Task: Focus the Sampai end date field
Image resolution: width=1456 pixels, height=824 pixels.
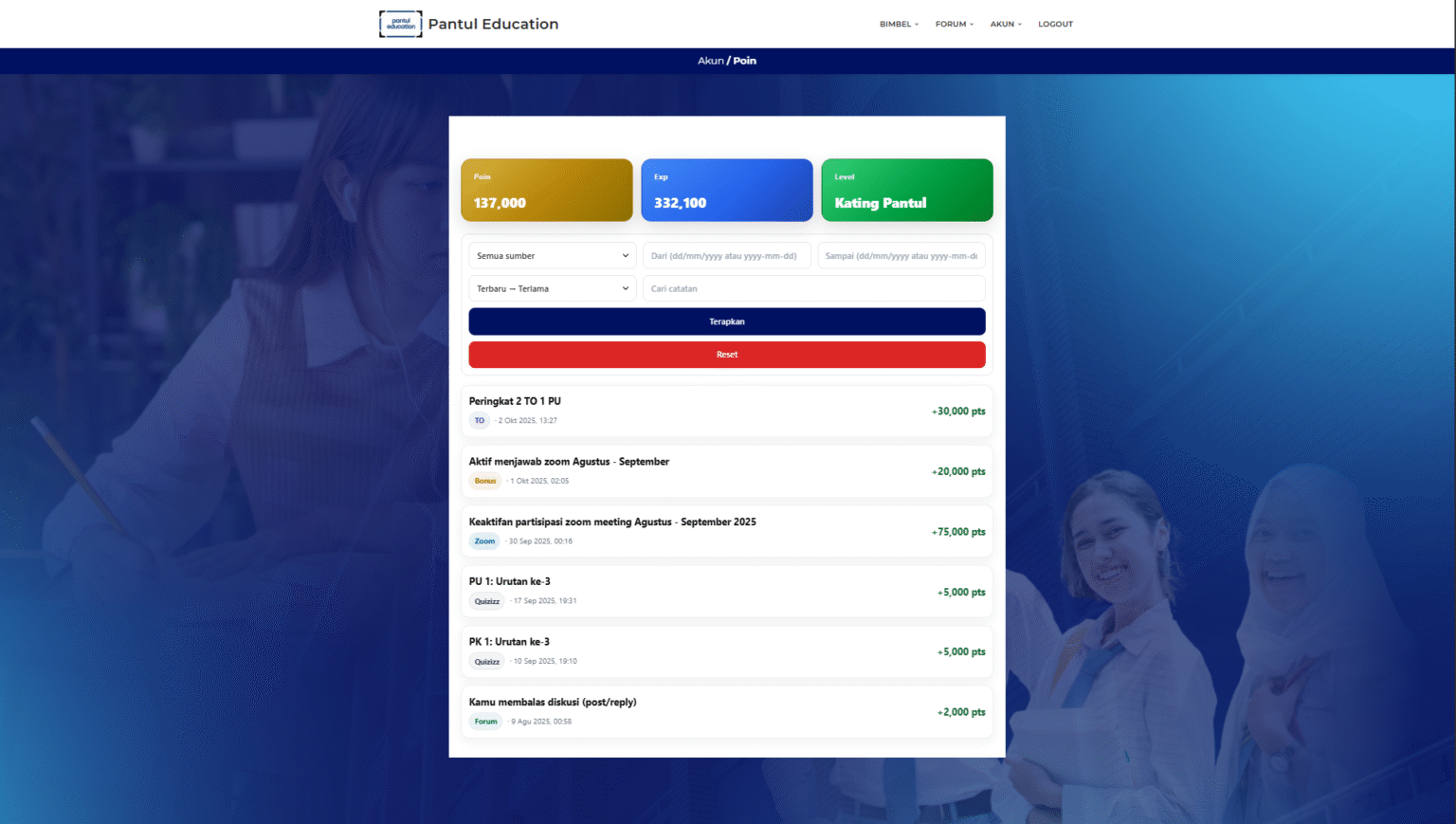Action: [901, 256]
